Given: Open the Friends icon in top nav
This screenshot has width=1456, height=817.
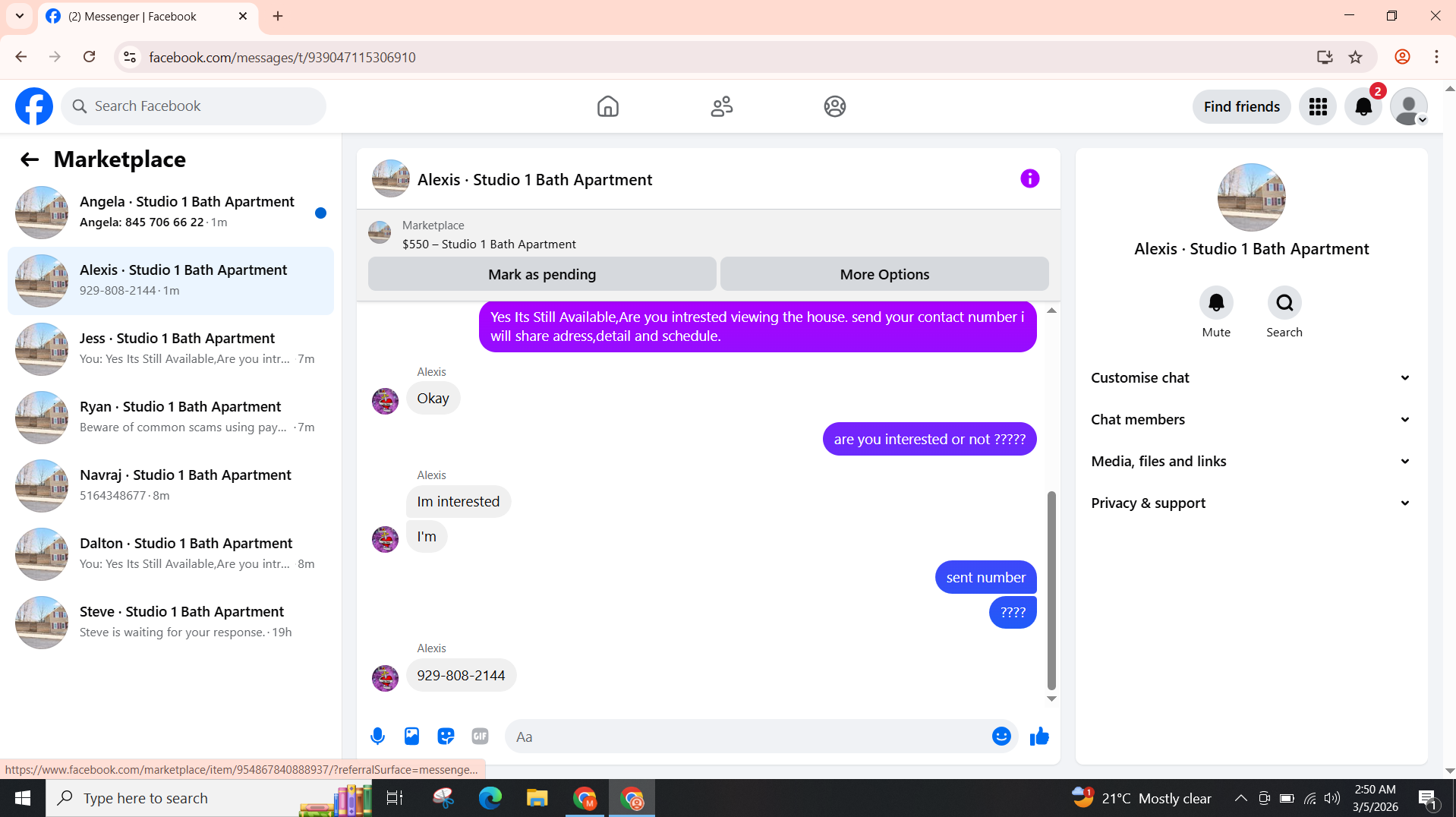Looking at the screenshot, I should coord(722,106).
